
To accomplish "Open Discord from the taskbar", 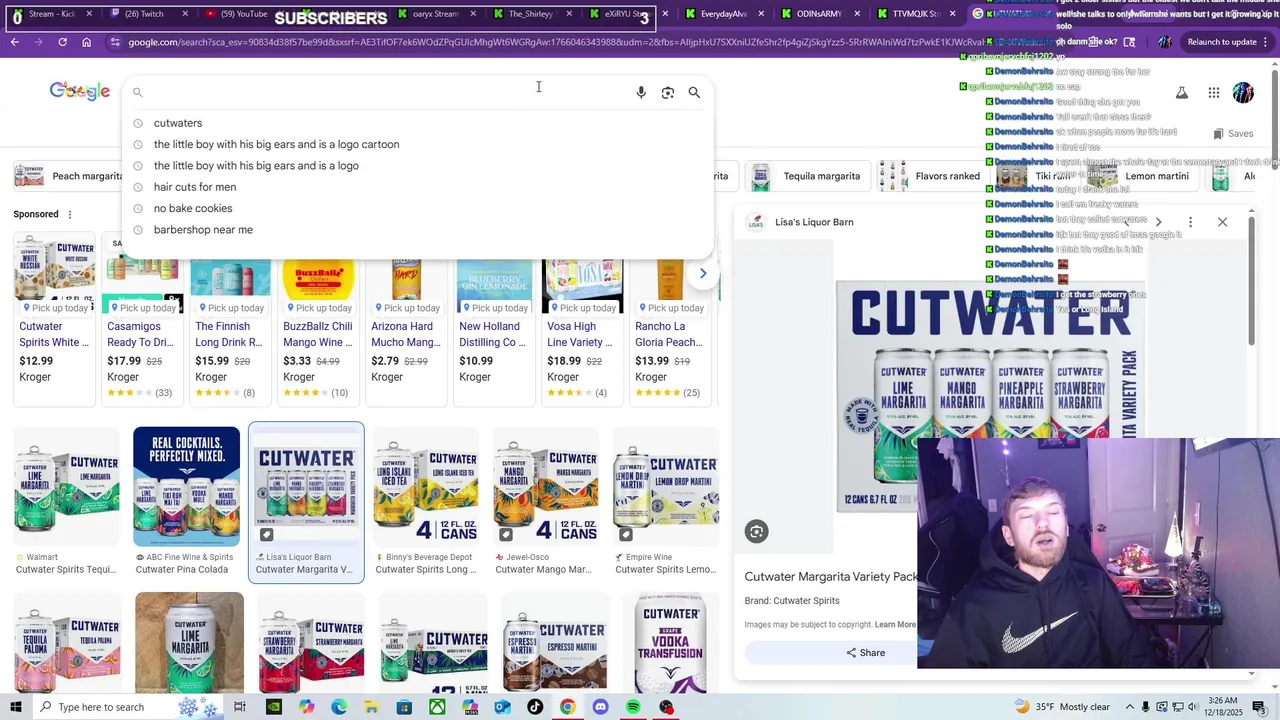I will pyautogui.click(x=600, y=707).
